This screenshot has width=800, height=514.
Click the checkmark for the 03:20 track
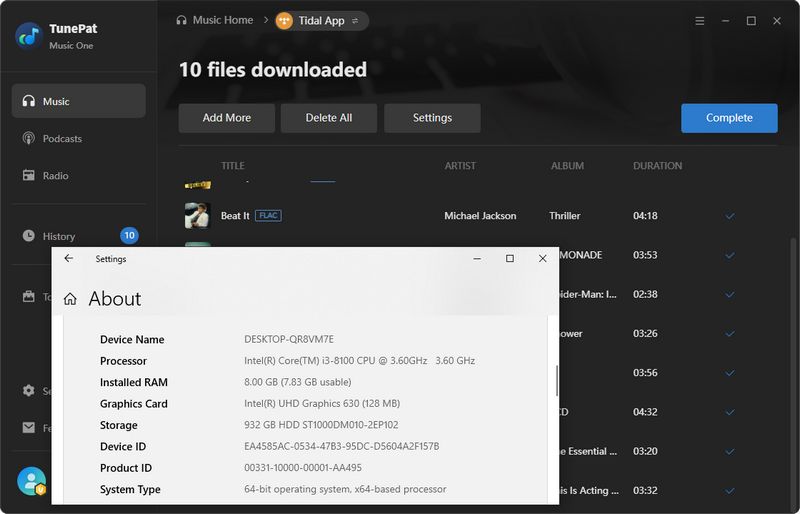tap(730, 451)
